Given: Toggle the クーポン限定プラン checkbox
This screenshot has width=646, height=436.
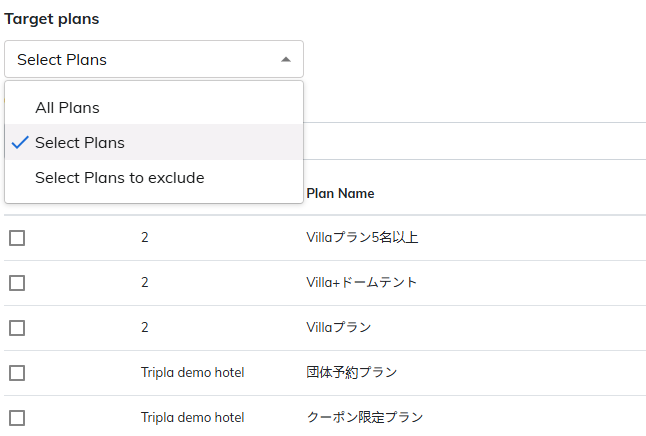Looking at the screenshot, I should 17,418.
